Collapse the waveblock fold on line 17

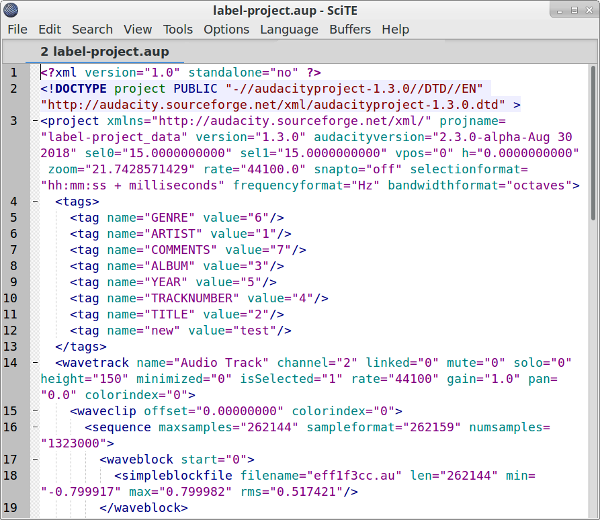point(35,459)
